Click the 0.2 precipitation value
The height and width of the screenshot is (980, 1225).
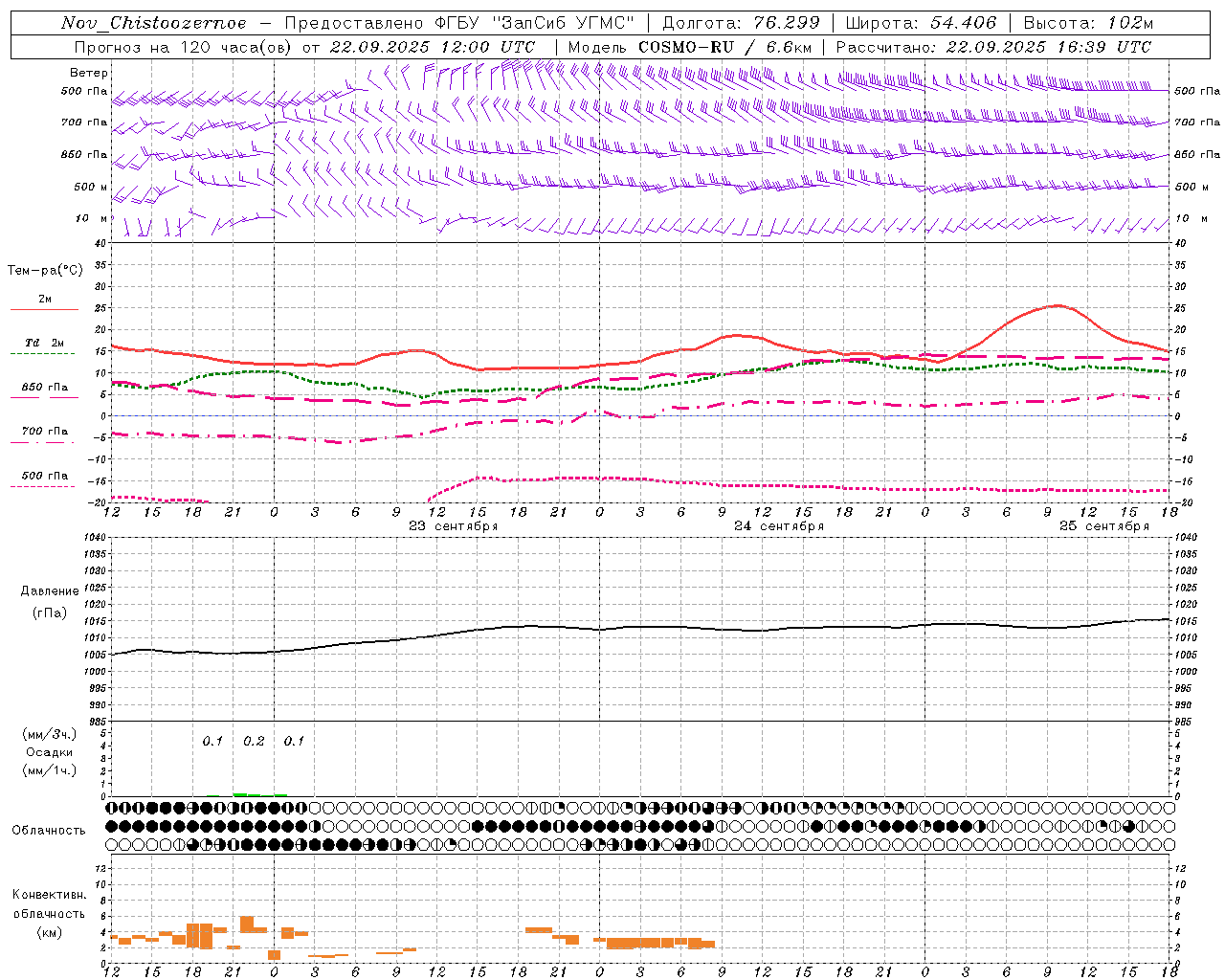tap(254, 742)
